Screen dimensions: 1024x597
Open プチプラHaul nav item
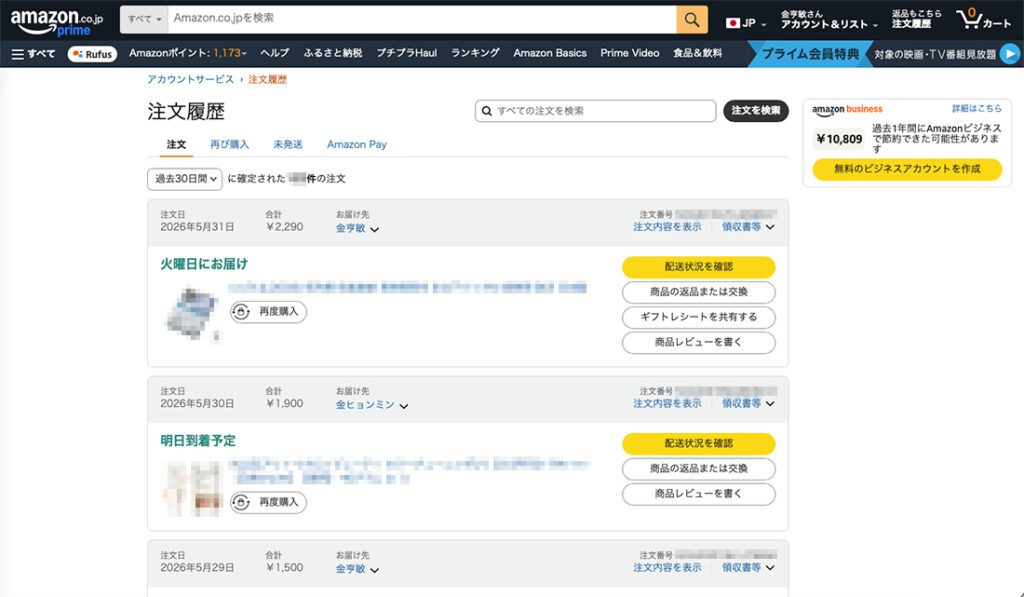click(406, 53)
